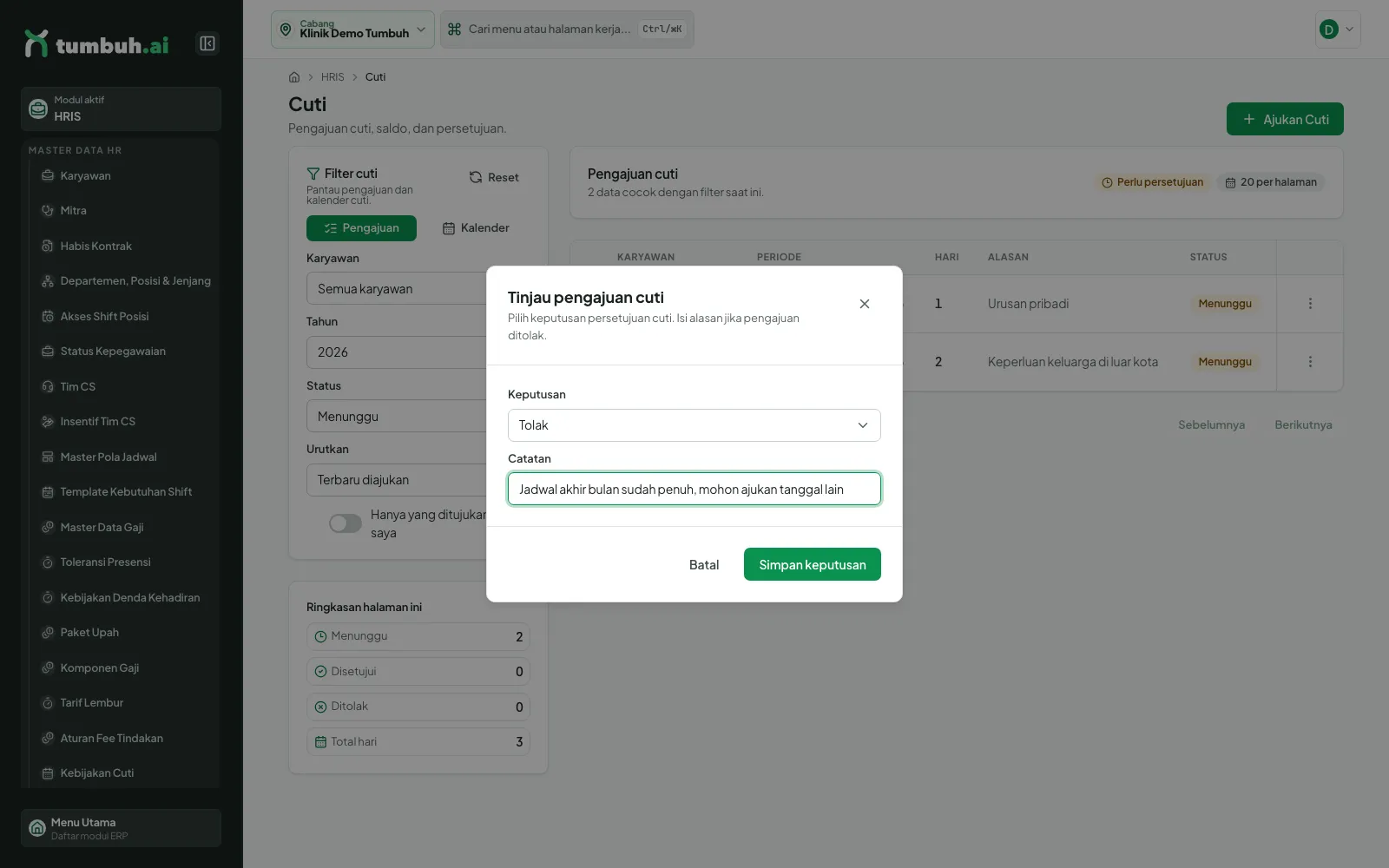Switch to the Kalender tab
Viewport: 1389px width, 868px height.
[476, 228]
